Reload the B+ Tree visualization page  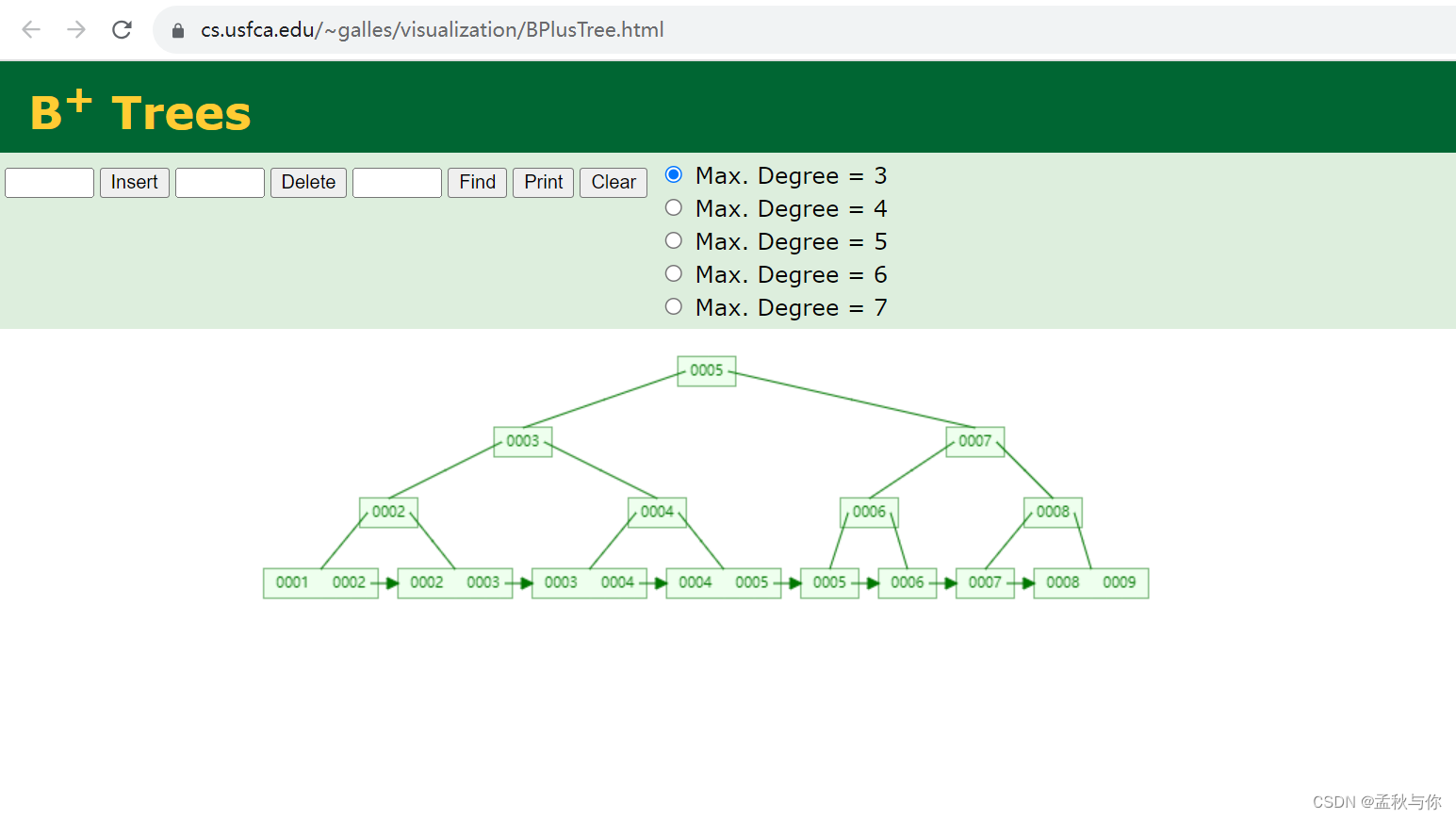tap(122, 29)
